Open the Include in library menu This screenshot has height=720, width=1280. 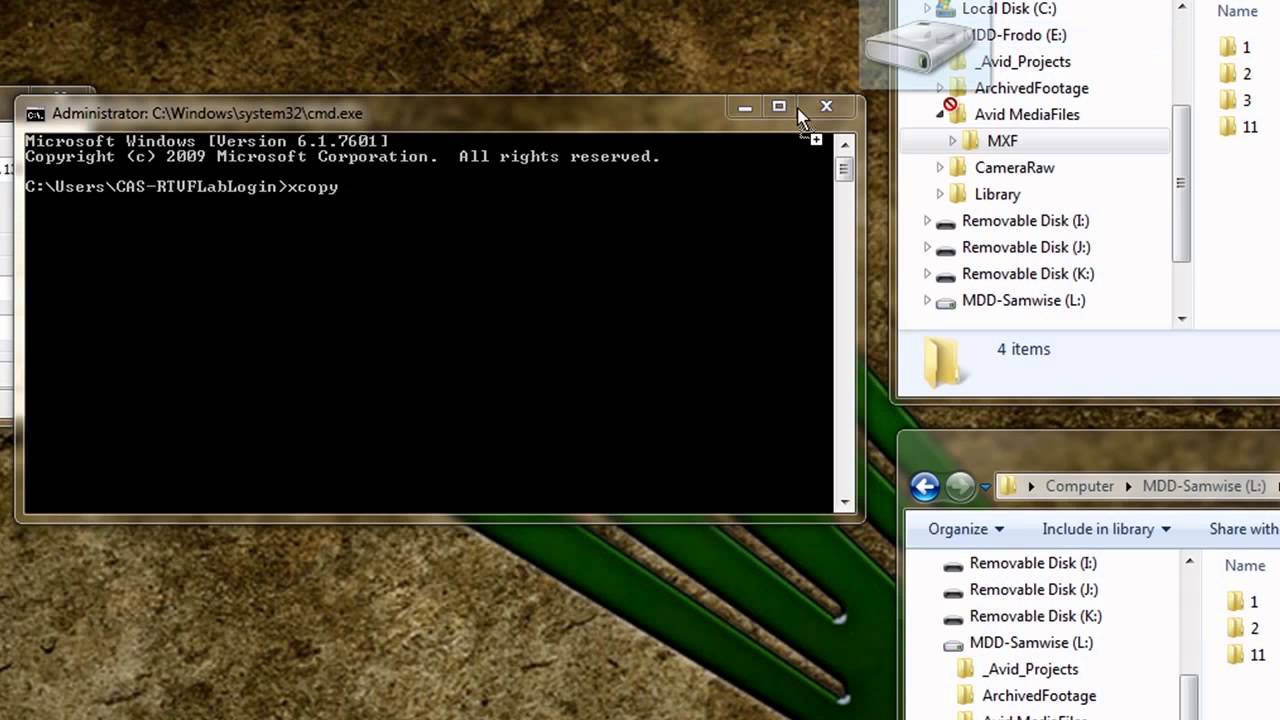click(1106, 529)
